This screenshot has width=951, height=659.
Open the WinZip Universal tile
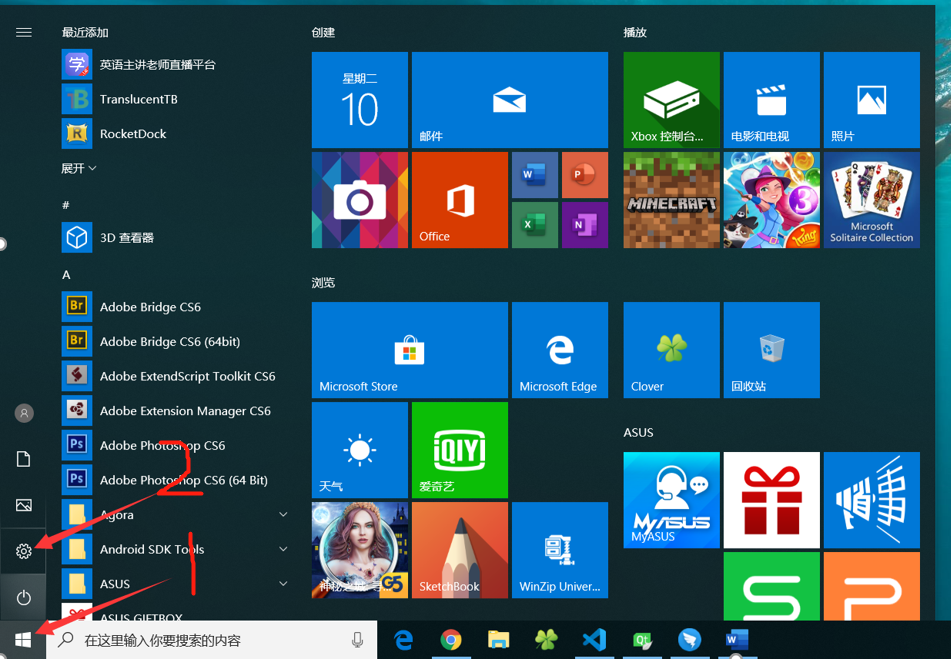tap(560, 550)
